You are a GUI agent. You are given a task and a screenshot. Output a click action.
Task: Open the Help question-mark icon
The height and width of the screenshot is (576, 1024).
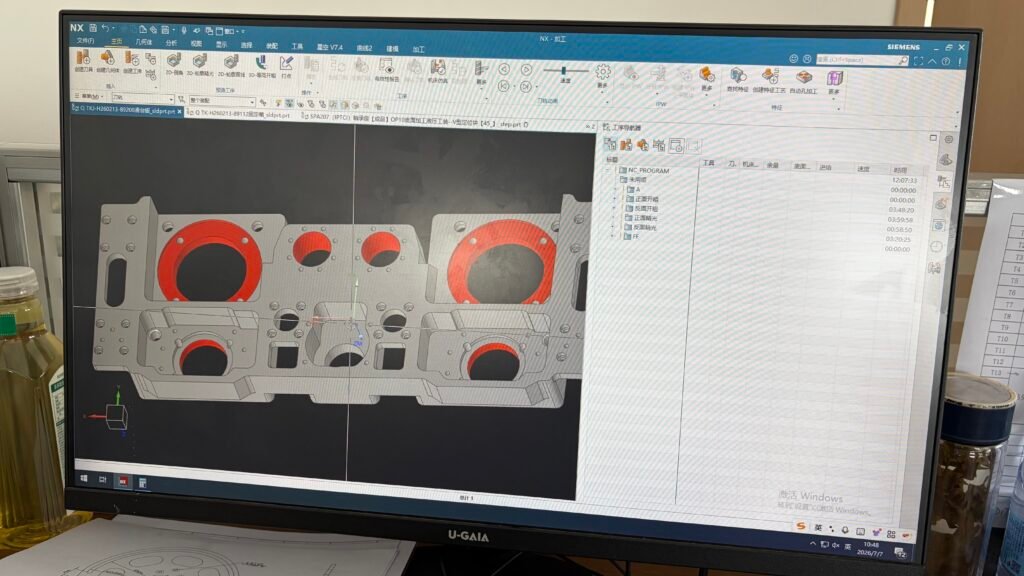[x=946, y=61]
